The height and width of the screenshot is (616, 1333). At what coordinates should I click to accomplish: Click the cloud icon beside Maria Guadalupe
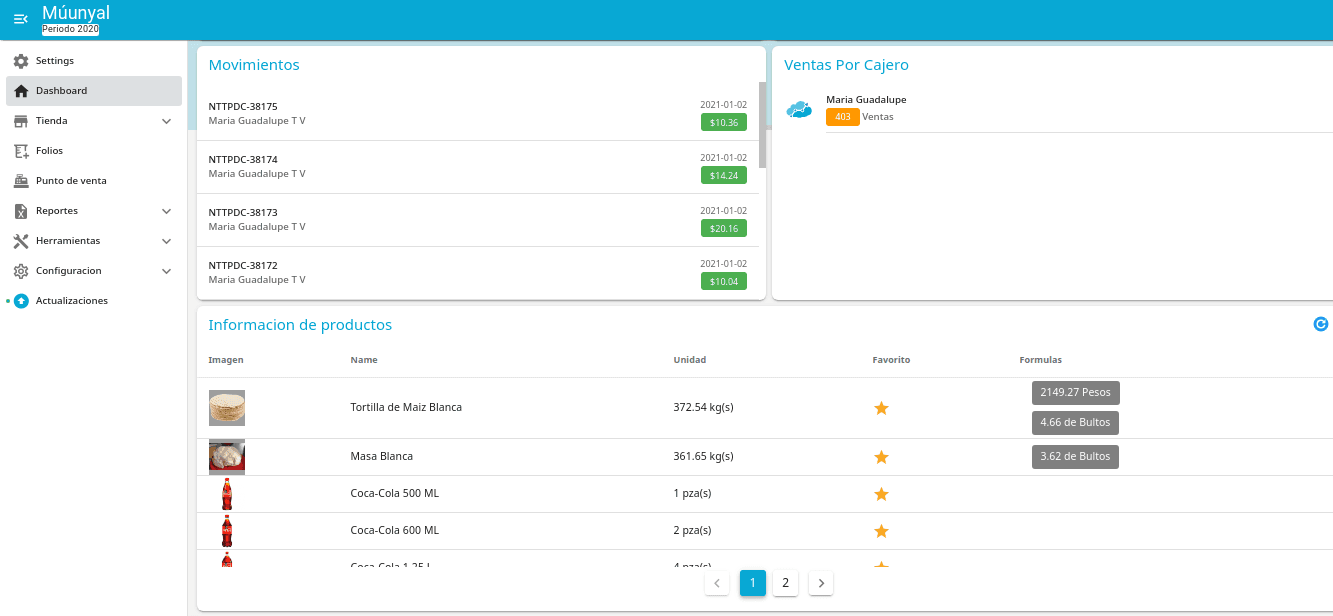[x=799, y=110]
